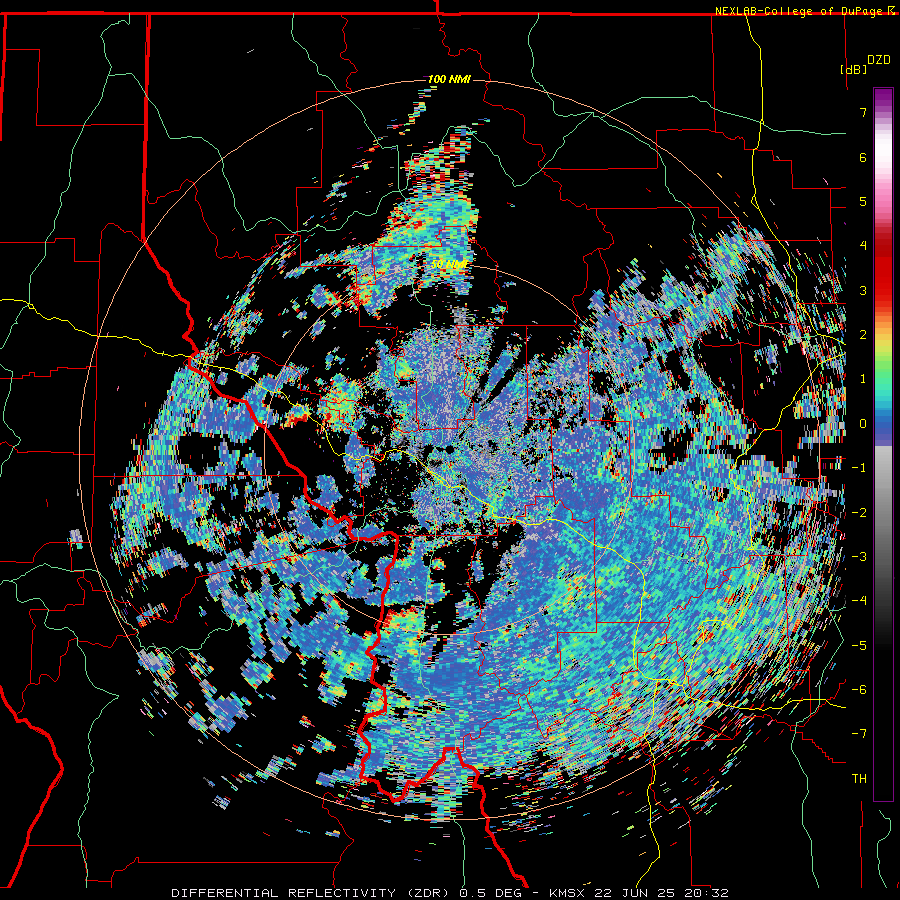
Task: Click the 4 value on color scale
Action: [863, 246]
